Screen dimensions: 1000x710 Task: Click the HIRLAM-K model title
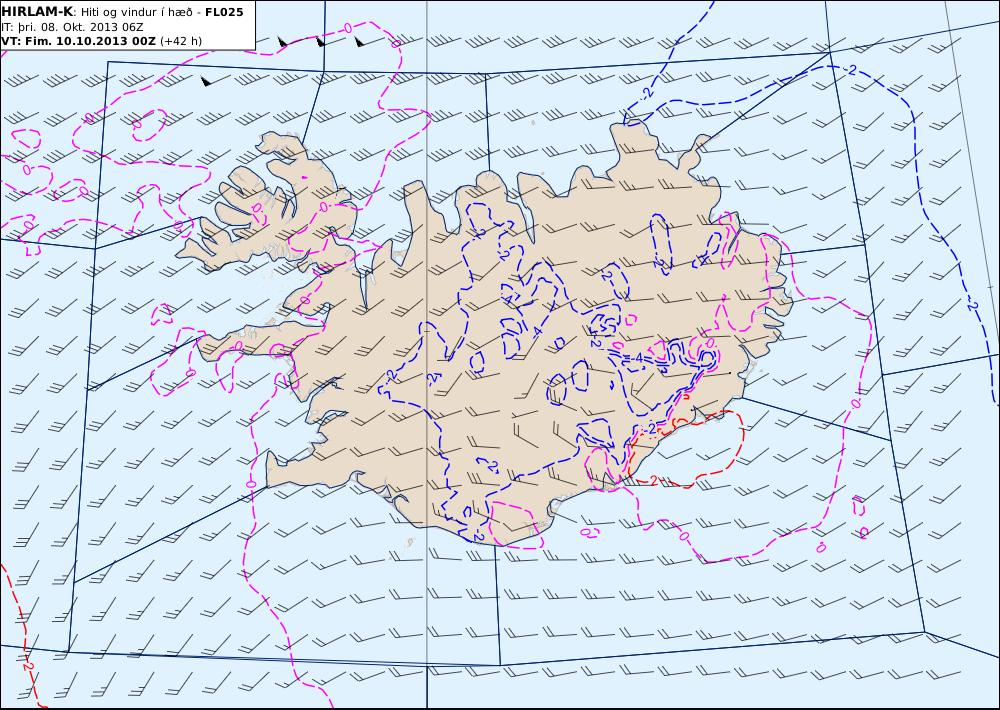37,12
